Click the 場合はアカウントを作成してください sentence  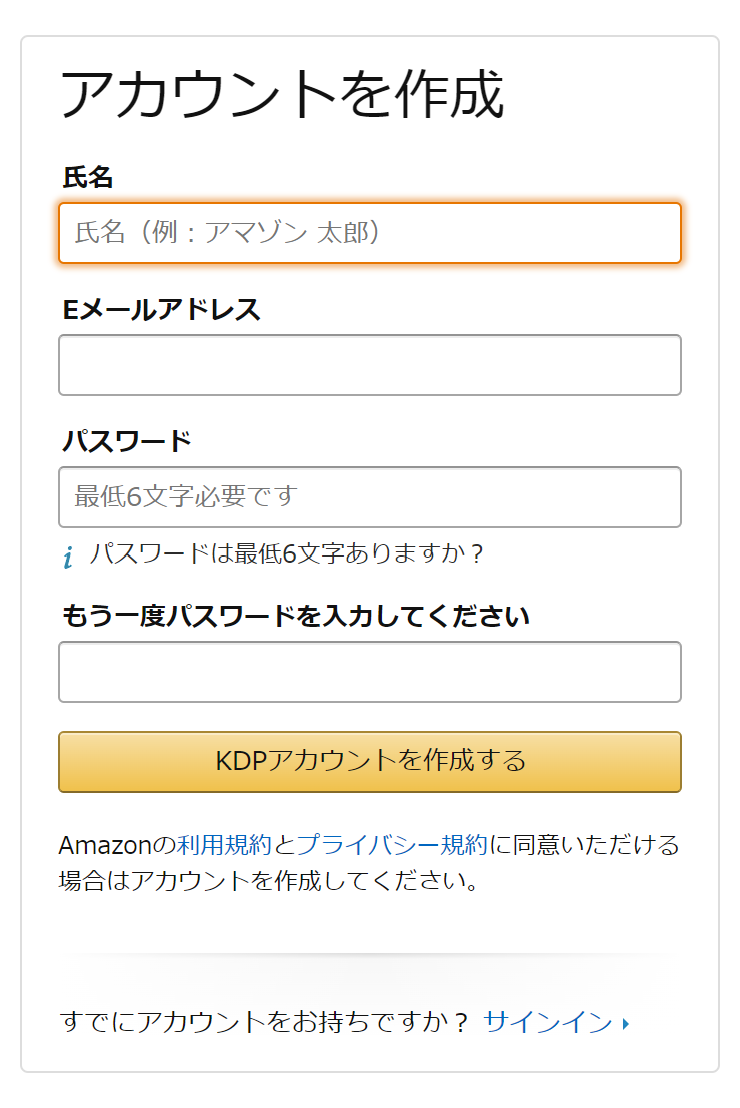click(269, 880)
